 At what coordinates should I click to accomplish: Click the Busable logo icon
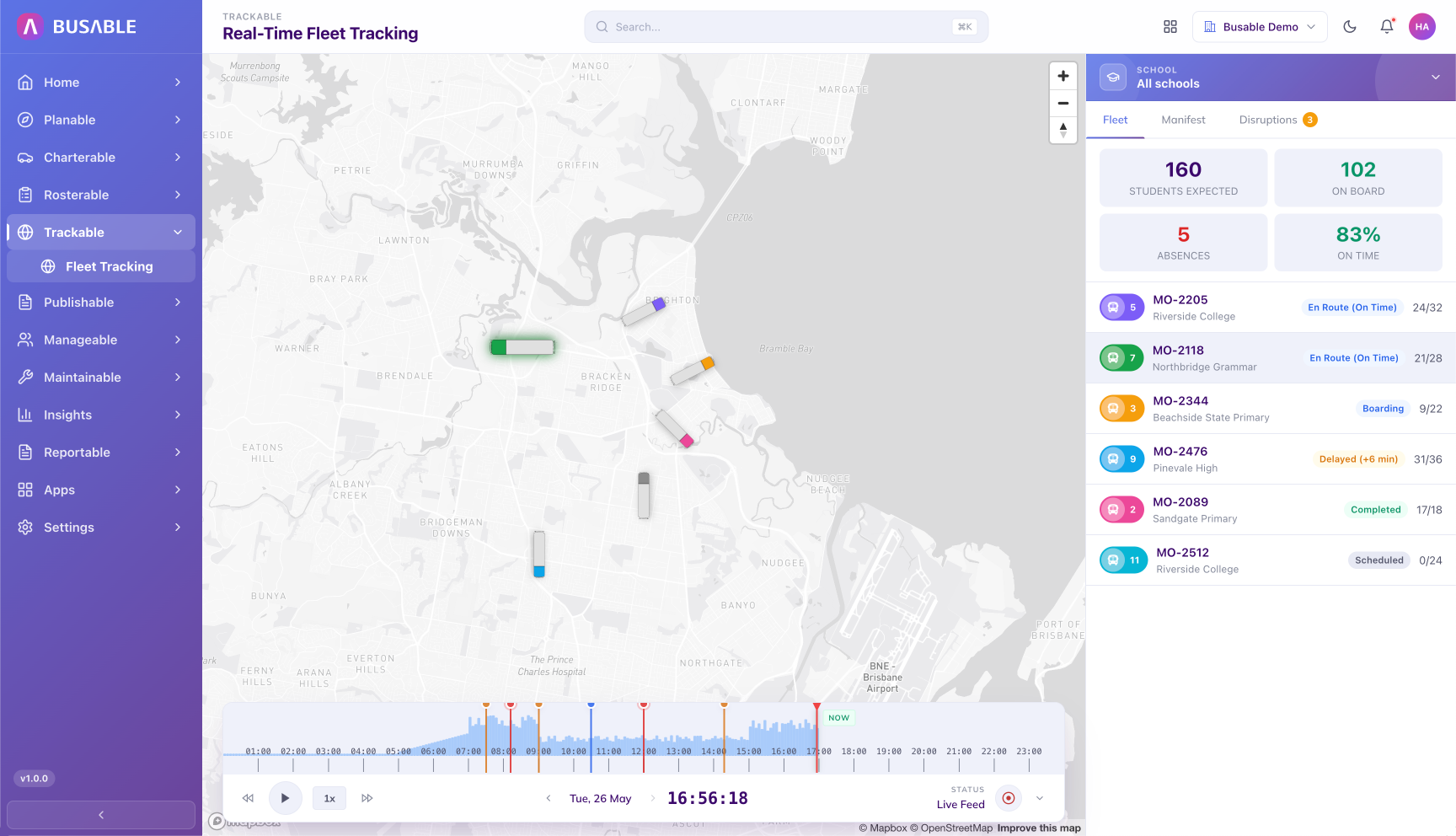pyautogui.click(x=30, y=27)
